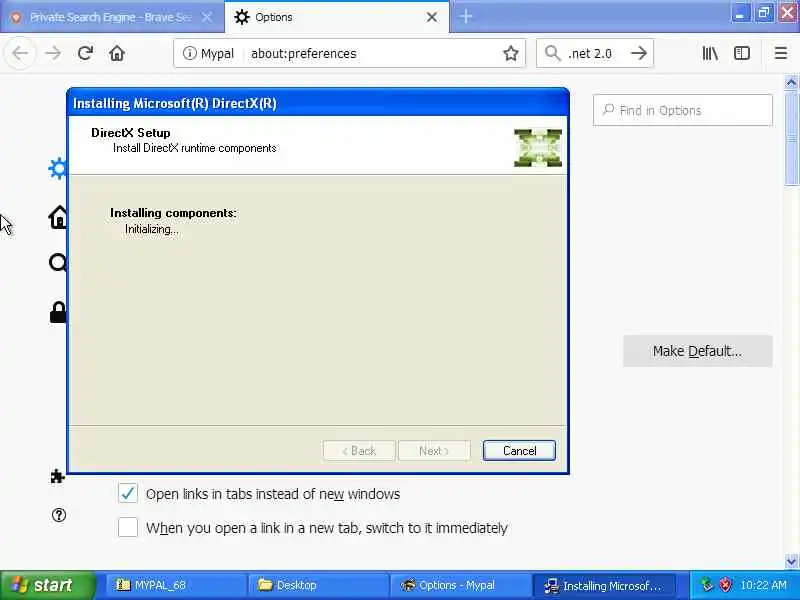Close the Options tab
800x600 pixels.
[432, 17]
